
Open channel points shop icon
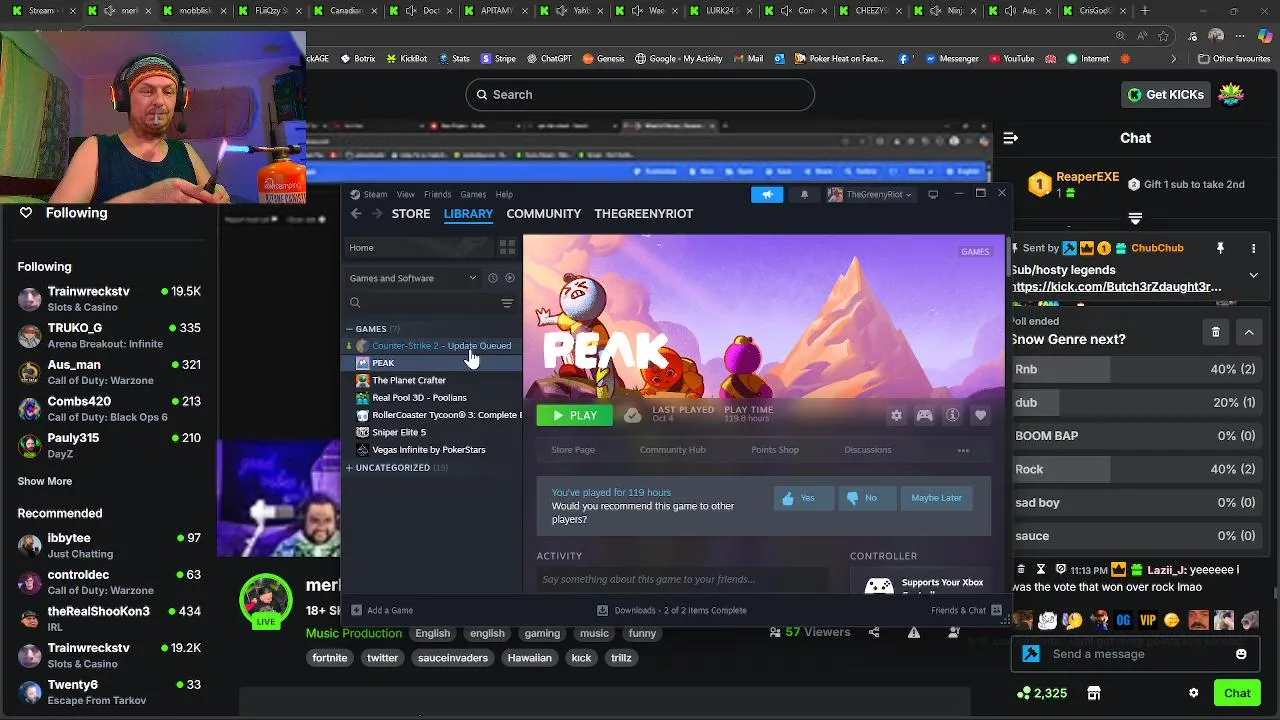1094,693
